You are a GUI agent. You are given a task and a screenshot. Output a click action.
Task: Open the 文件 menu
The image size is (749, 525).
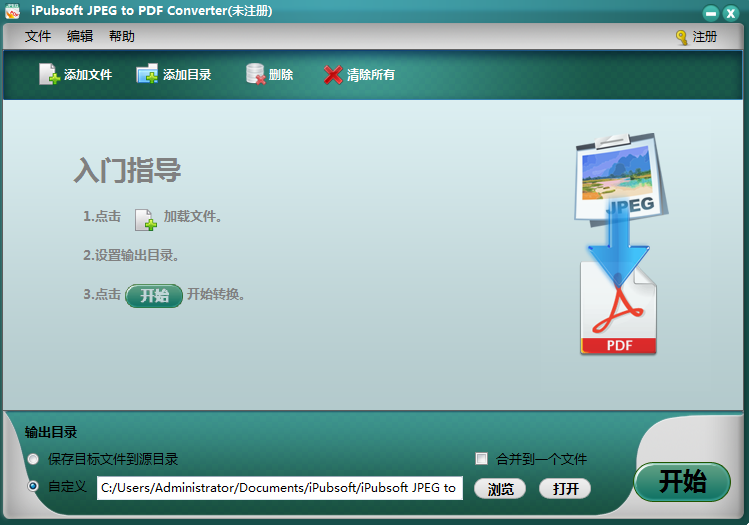click(38, 36)
